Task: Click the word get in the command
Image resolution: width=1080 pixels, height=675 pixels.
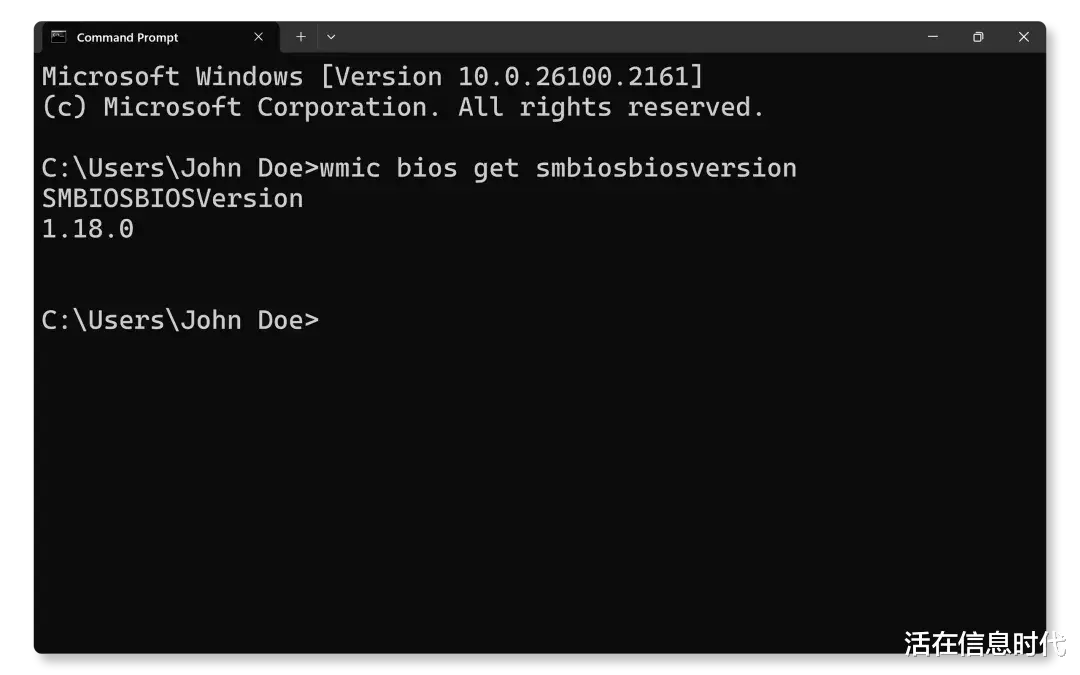Action: (x=496, y=168)
